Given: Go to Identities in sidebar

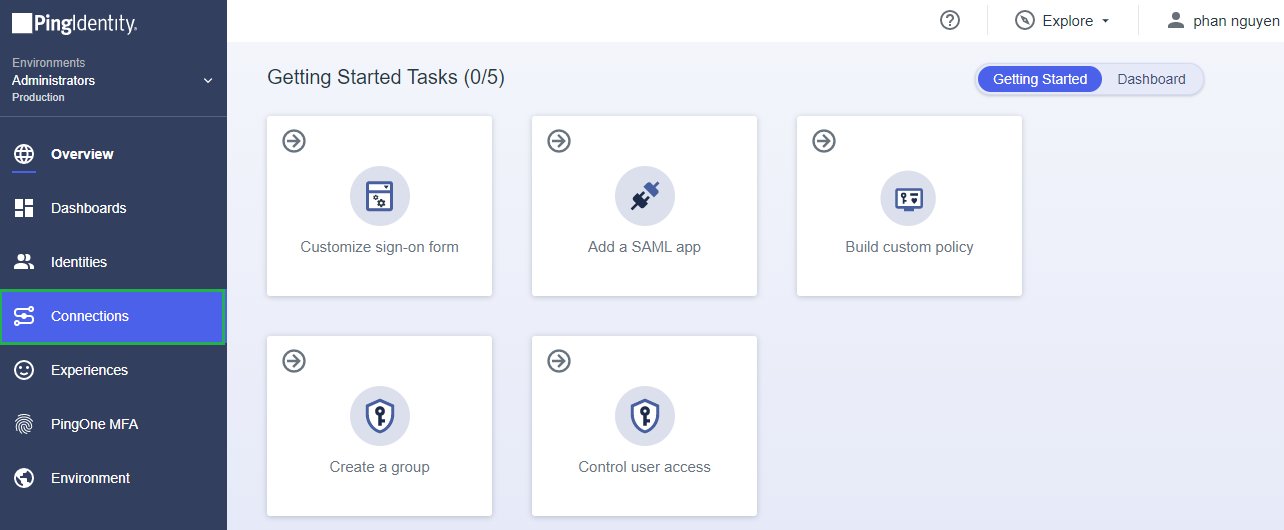Looking at the screenshot, I should coord(113,262).
